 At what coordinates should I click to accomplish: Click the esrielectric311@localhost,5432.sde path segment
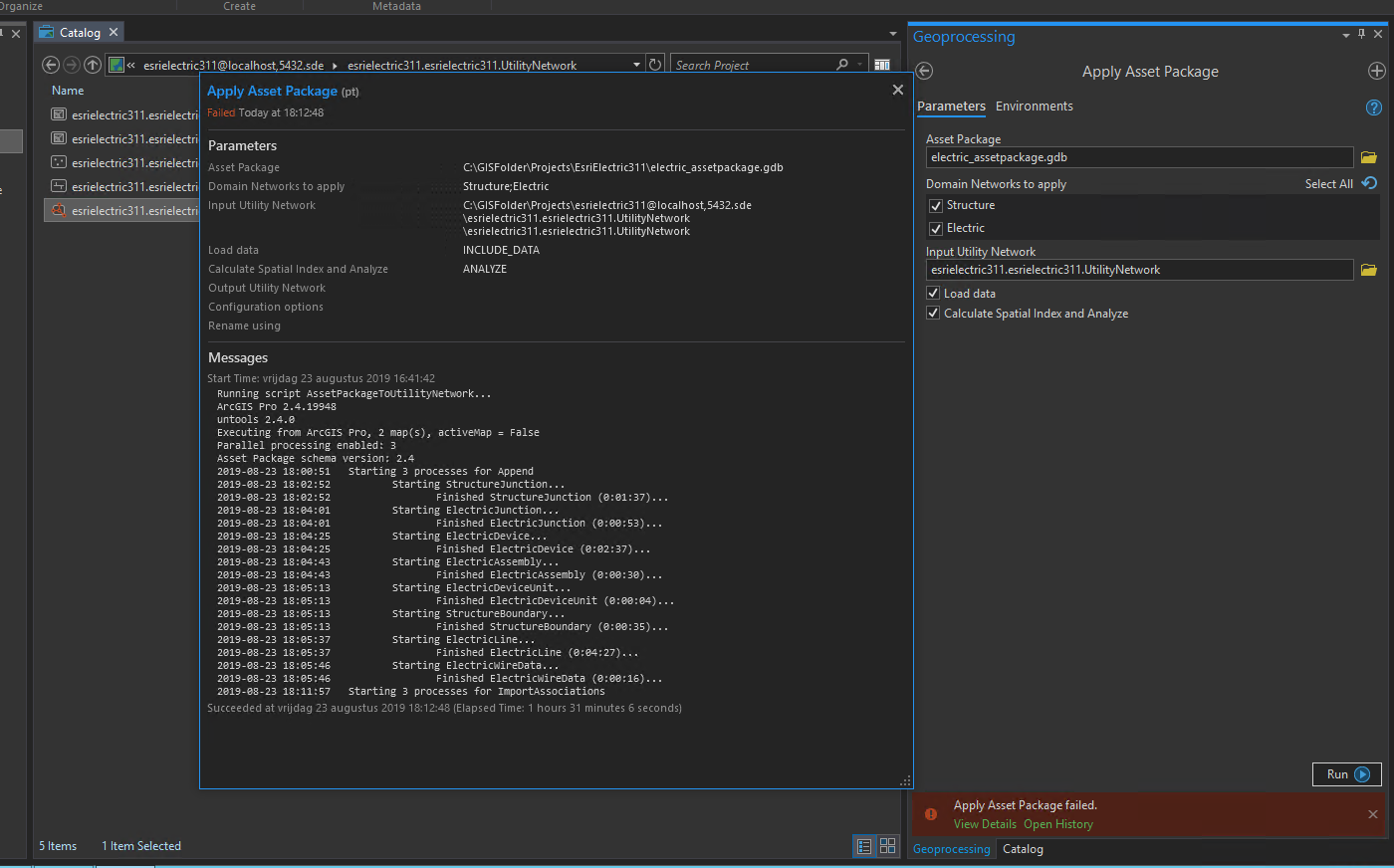coord(233,66)
